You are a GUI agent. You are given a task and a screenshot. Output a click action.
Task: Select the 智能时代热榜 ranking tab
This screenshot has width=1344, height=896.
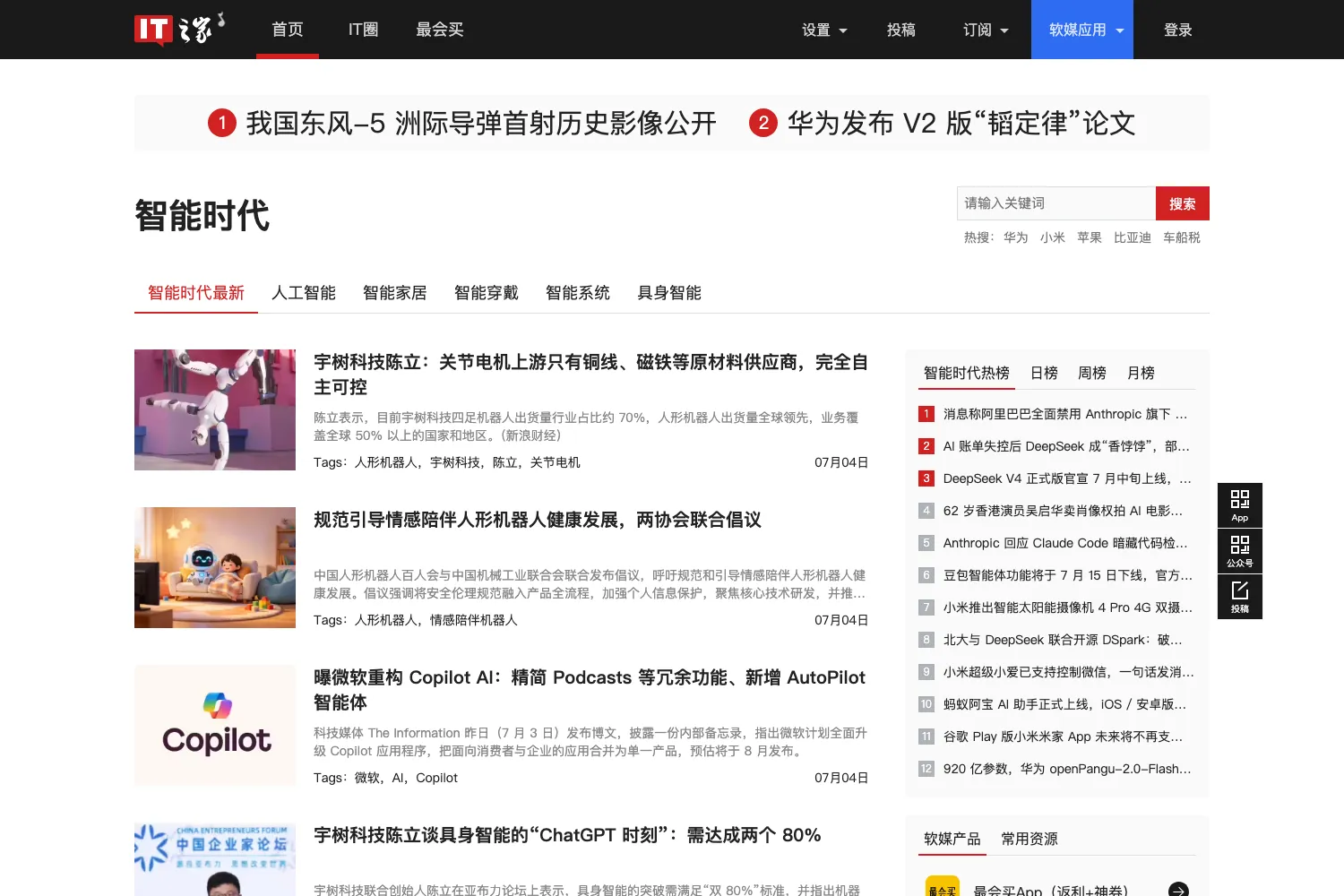967,373
